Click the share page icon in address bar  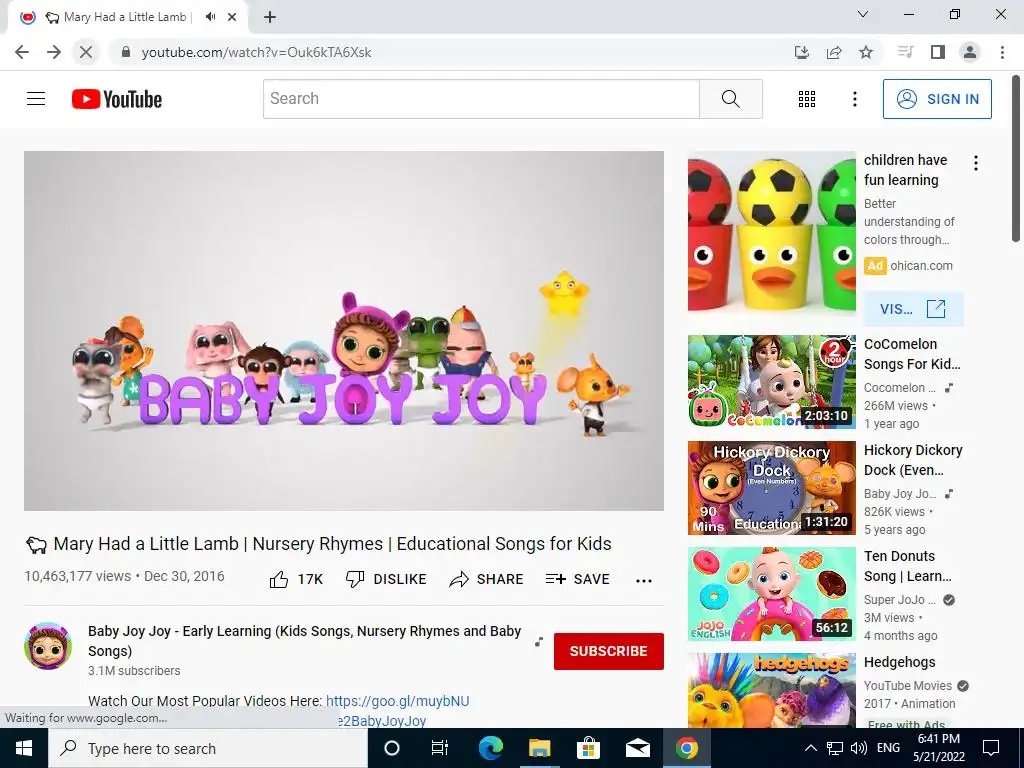[834, 52]
